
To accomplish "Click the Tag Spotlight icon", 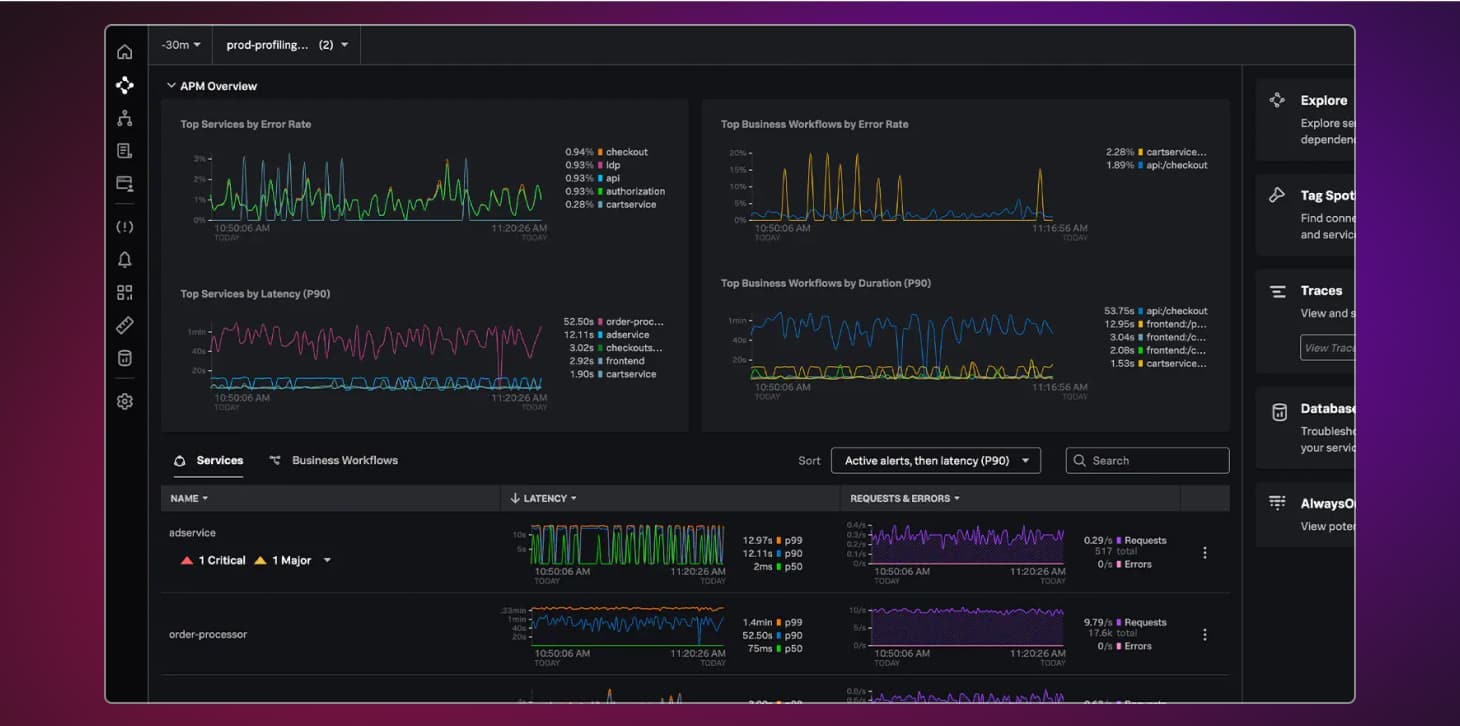I will pyautogui.click(x=1277, y=196).
